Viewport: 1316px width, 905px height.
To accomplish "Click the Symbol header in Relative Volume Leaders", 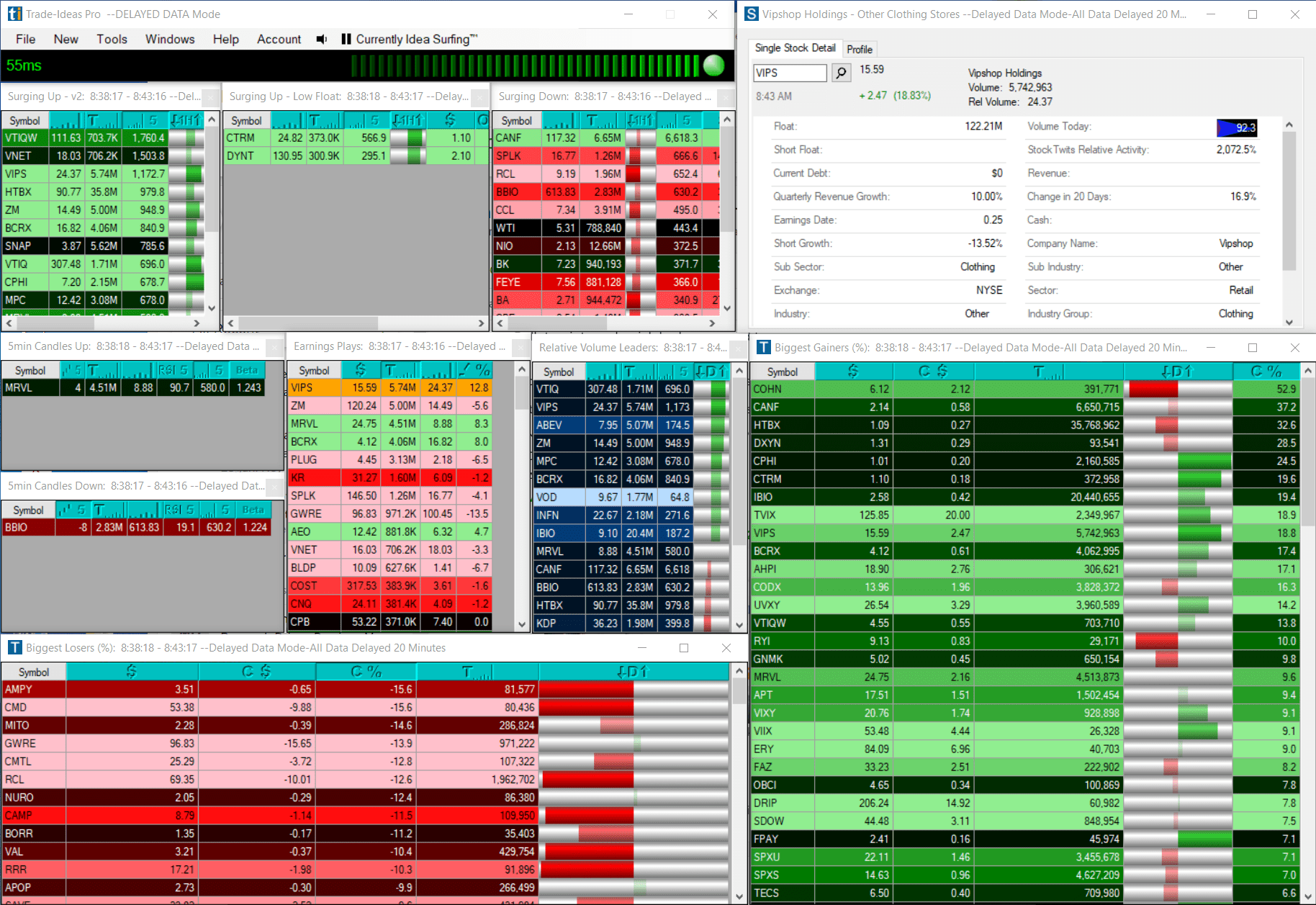I will coord(559,372).
